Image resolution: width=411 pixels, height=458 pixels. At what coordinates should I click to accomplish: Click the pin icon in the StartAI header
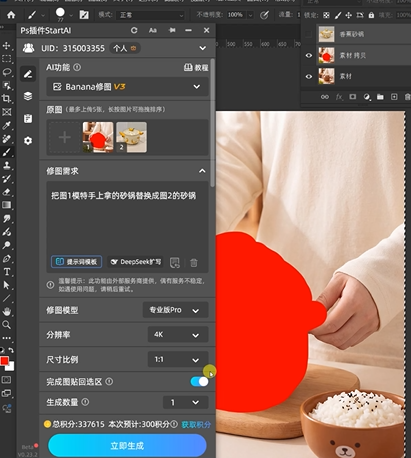click(172, 30)
